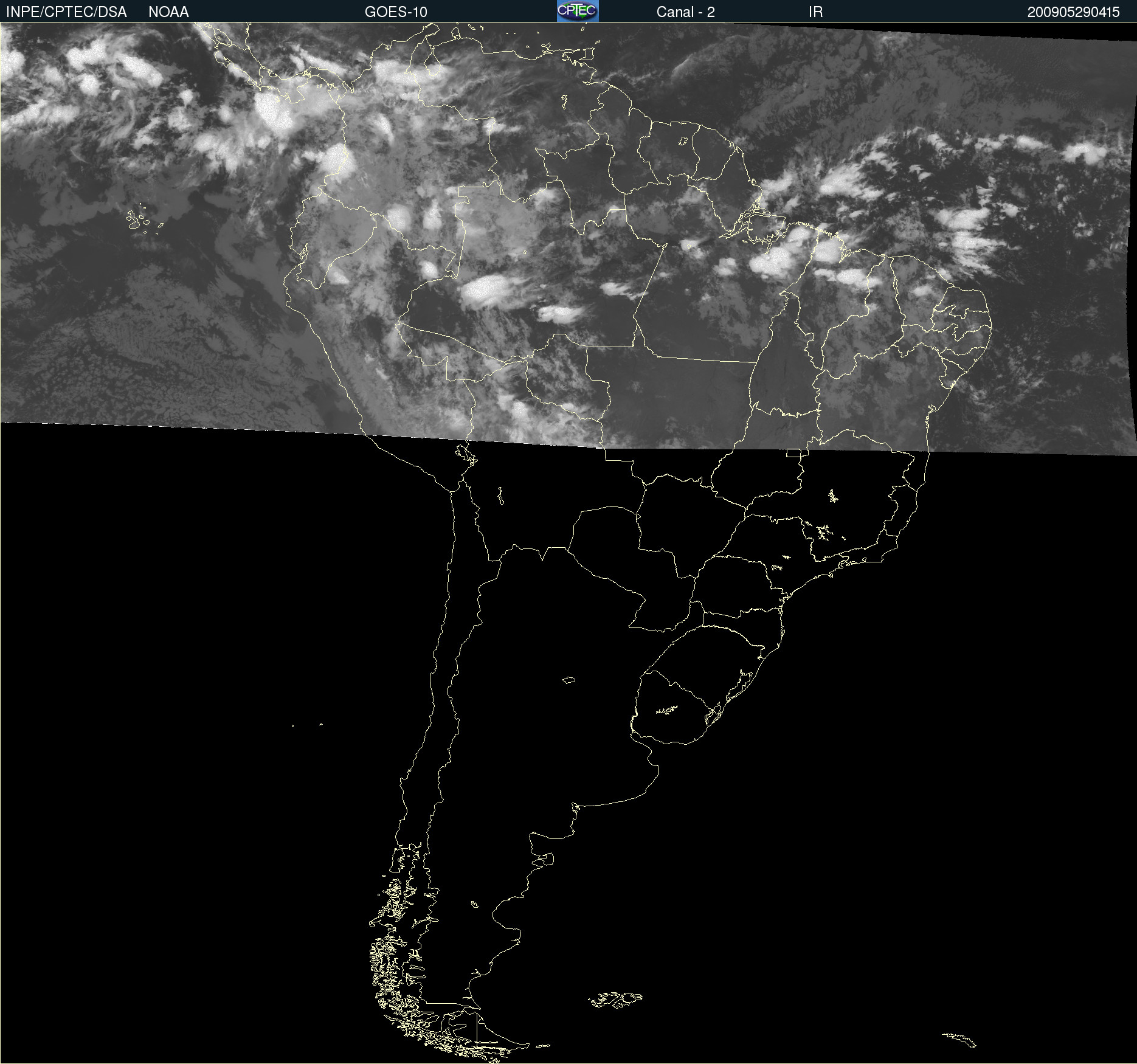Click the NOAA label in the header
The height and width of the screenshot is (1064, 1137).
click(168, 12)
